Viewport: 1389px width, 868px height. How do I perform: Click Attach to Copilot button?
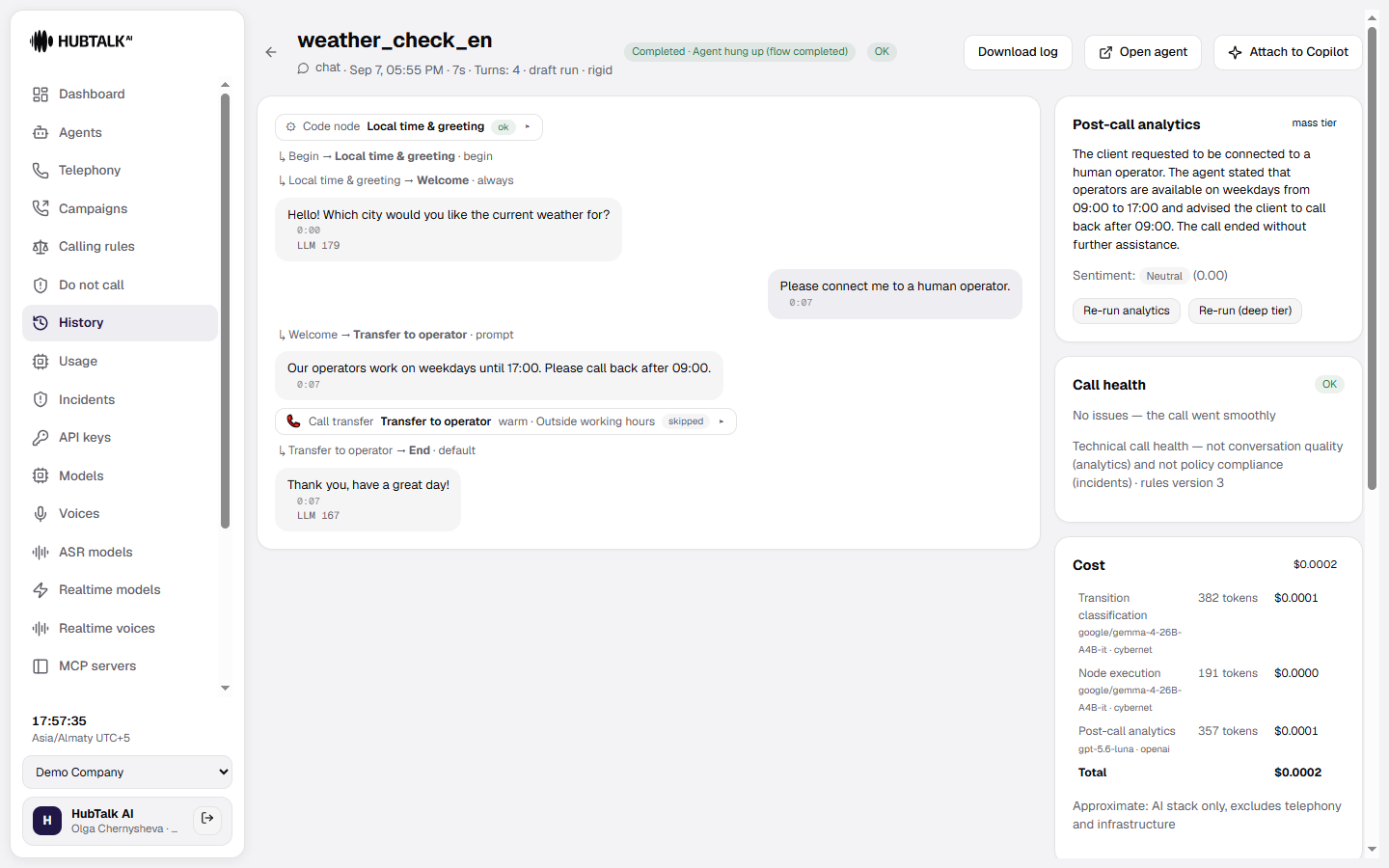pos(1288,52)
